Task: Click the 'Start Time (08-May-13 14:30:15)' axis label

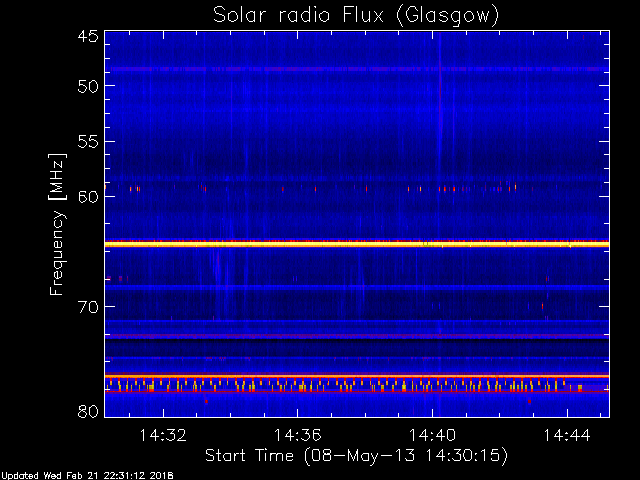Action: coord(356,456)
